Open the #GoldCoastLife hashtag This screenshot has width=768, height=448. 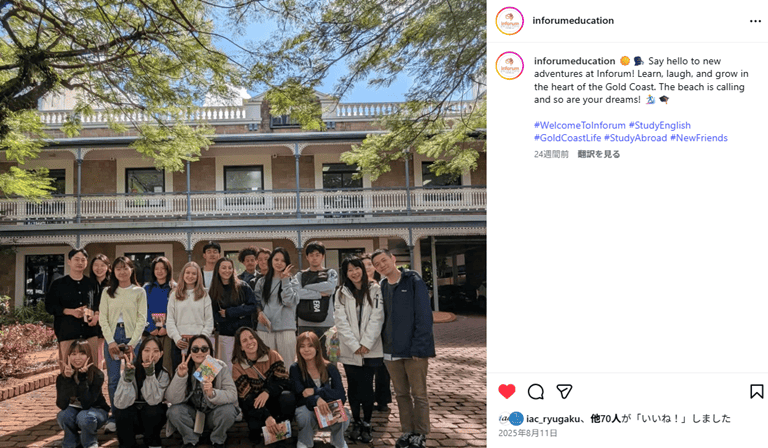pos(567,138)
